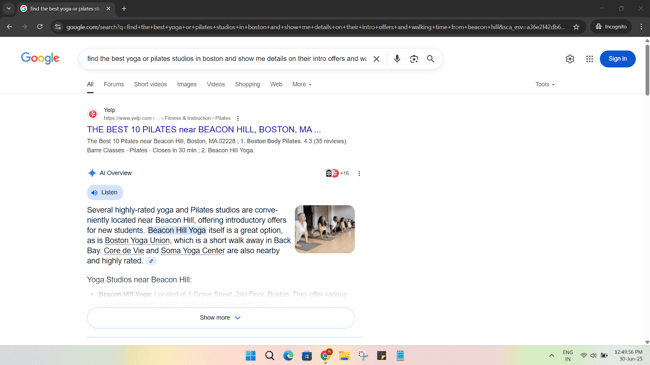Click the Yelp site favicon
The image size is (650, 365).
click(93, 114)
